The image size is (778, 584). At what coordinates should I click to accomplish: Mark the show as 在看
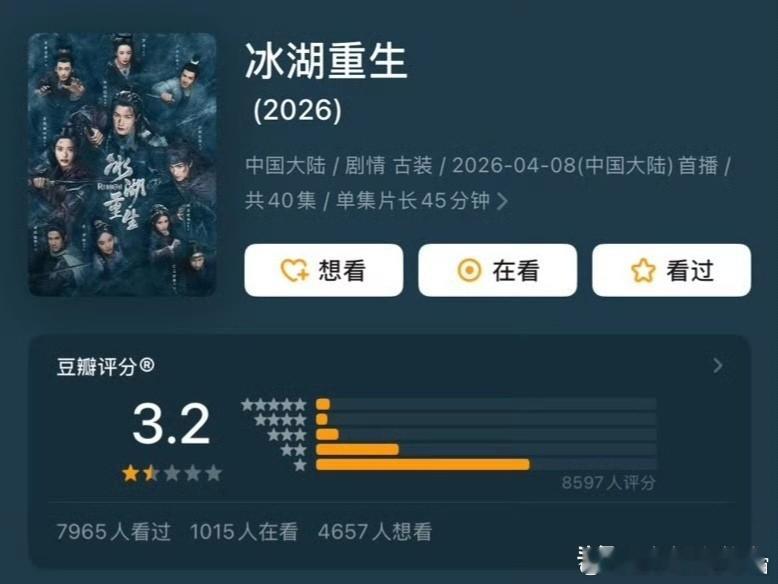coord(497,270)
